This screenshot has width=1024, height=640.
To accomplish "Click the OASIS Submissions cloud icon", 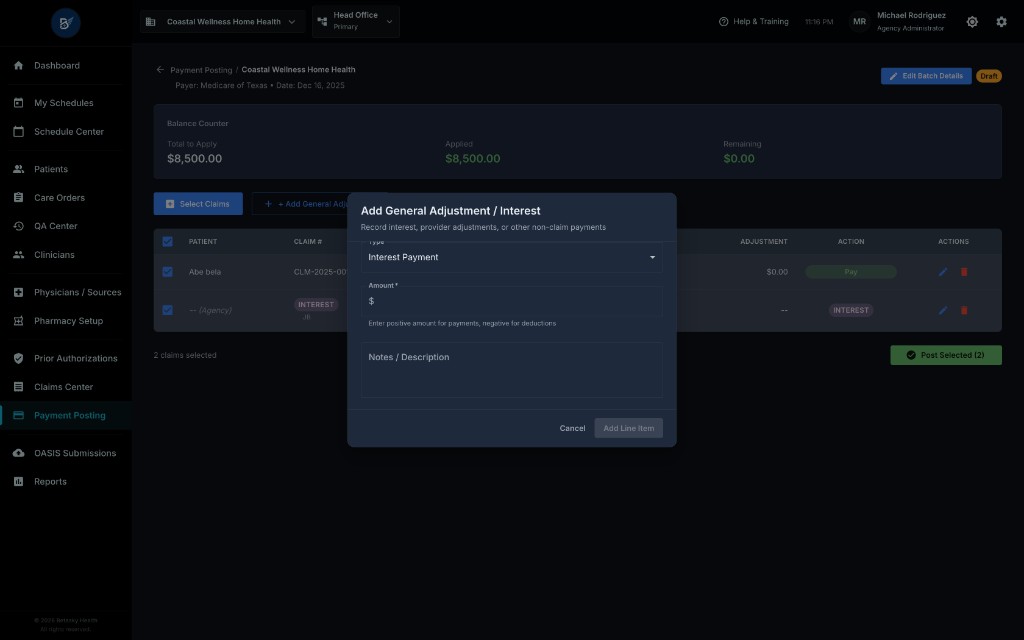I will point(18,453).
